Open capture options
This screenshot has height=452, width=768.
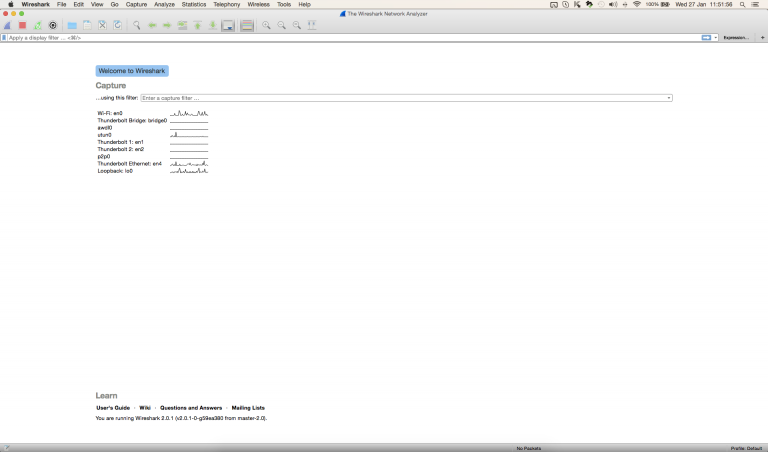53,25
